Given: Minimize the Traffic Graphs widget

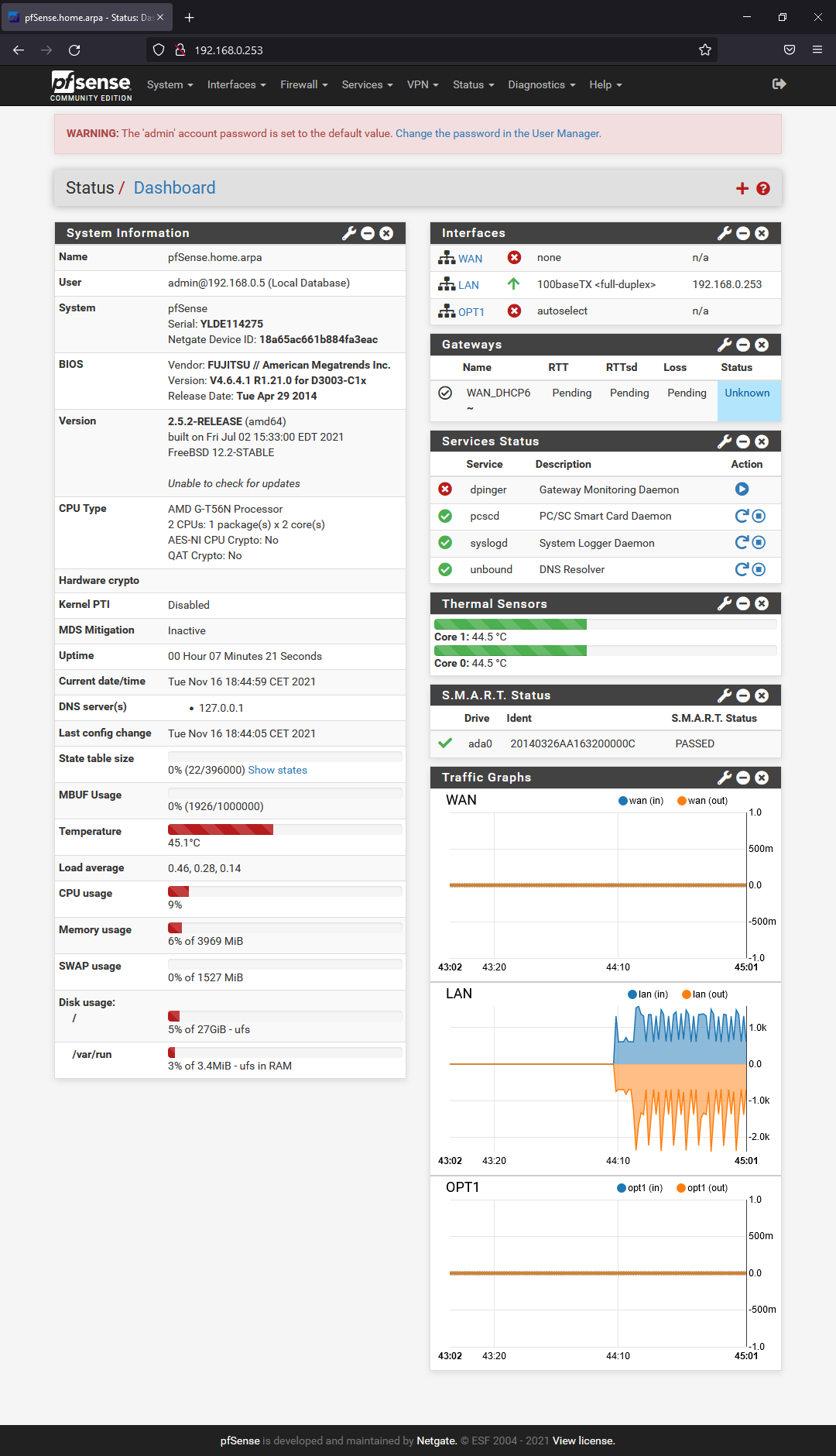Looking at the screenshot, I should [x=743, y=778].
